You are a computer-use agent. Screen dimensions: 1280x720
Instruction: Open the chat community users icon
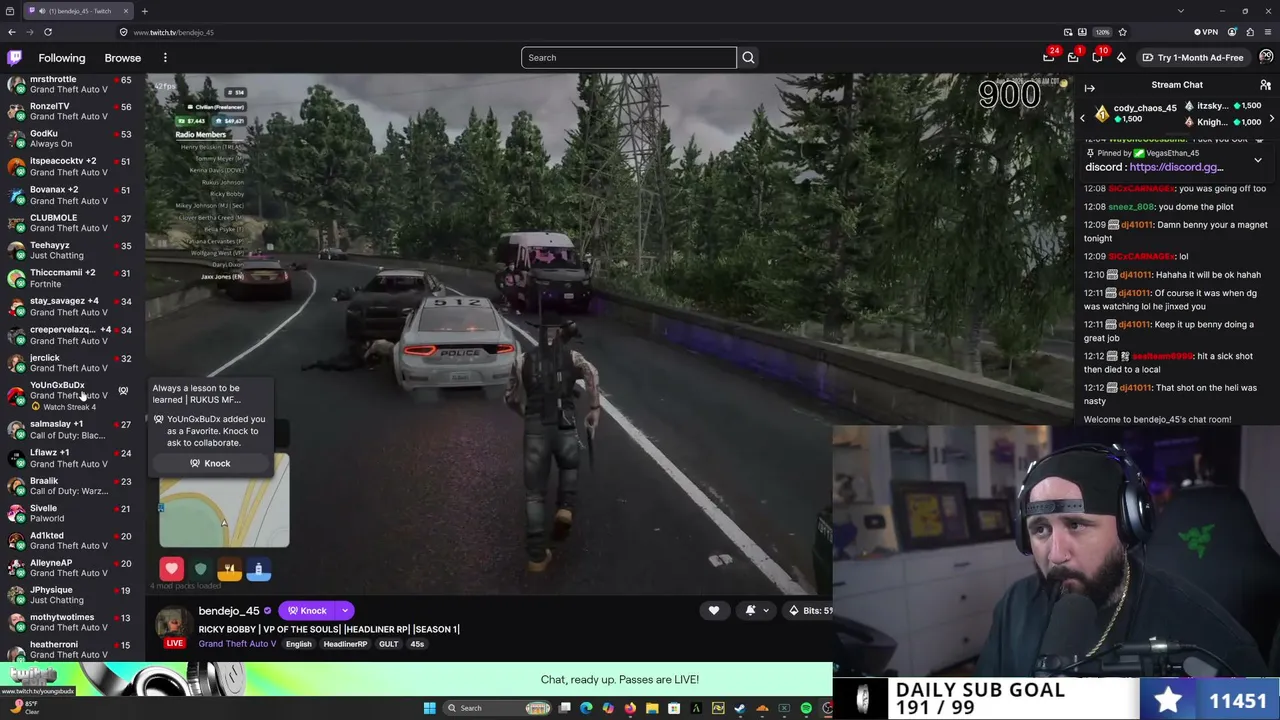point(1265,85)
